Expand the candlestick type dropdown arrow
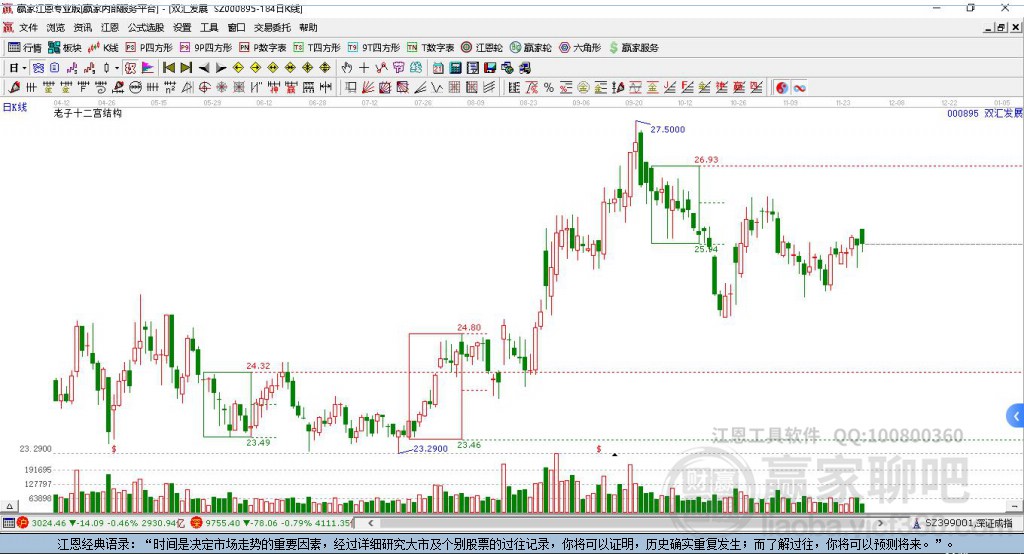The width and height of the screenshot is (1024, 554). point(117,68)
